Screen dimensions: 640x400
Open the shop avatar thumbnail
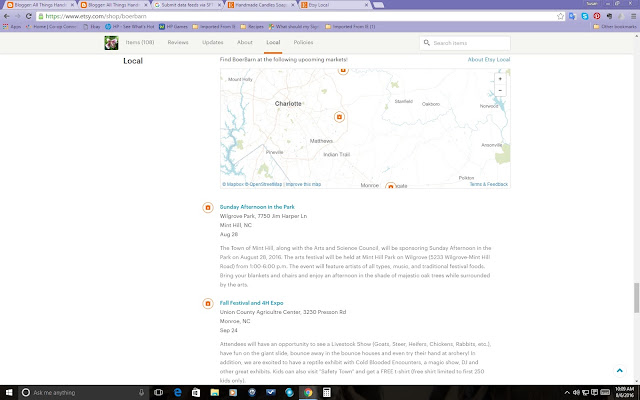click(x=111, y=43)
